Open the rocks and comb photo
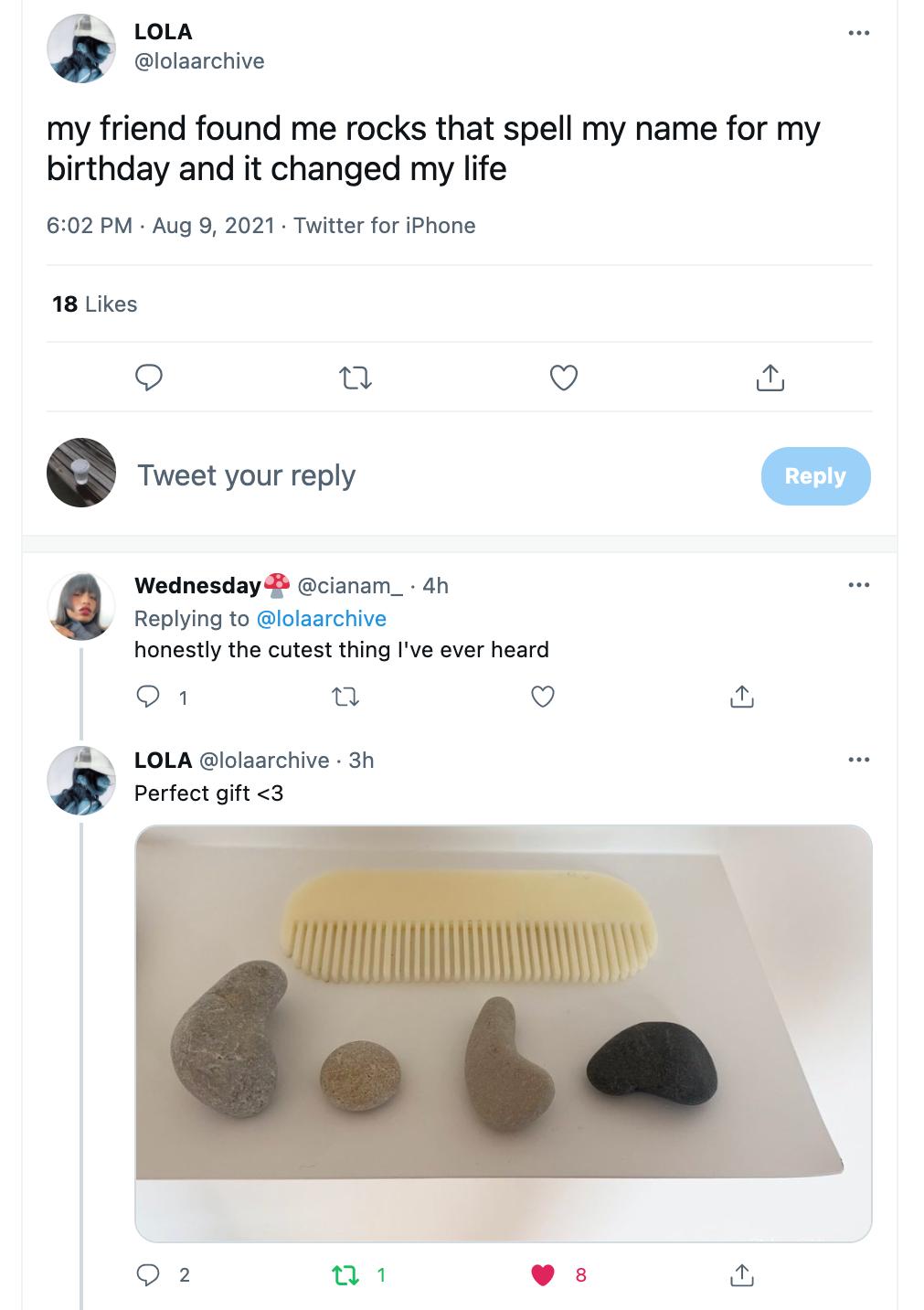This screenshot has width=924, height=1310. click(x=503, y=1033)
